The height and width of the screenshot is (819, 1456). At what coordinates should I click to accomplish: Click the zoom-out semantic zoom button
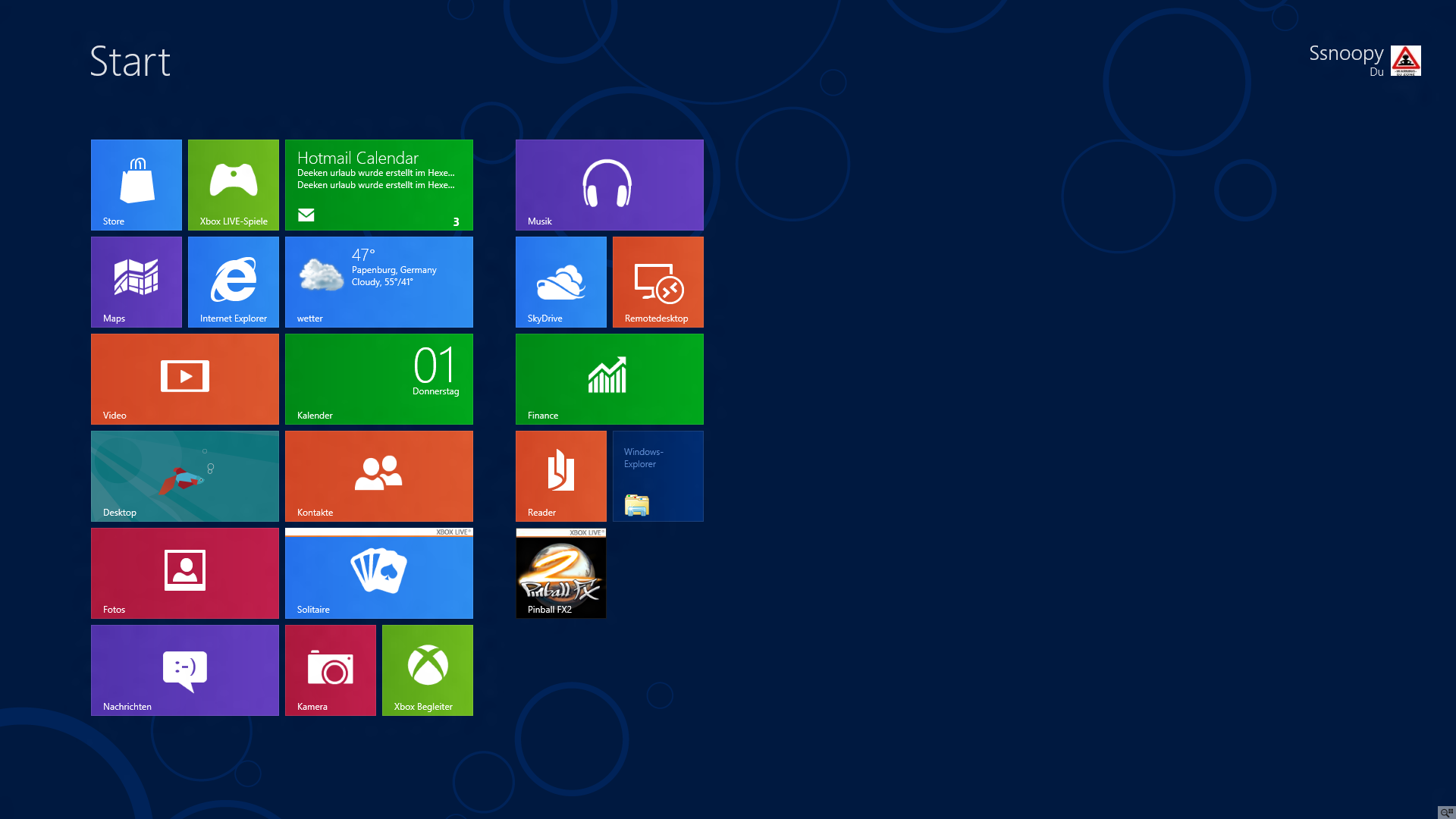click(1447, 812)
